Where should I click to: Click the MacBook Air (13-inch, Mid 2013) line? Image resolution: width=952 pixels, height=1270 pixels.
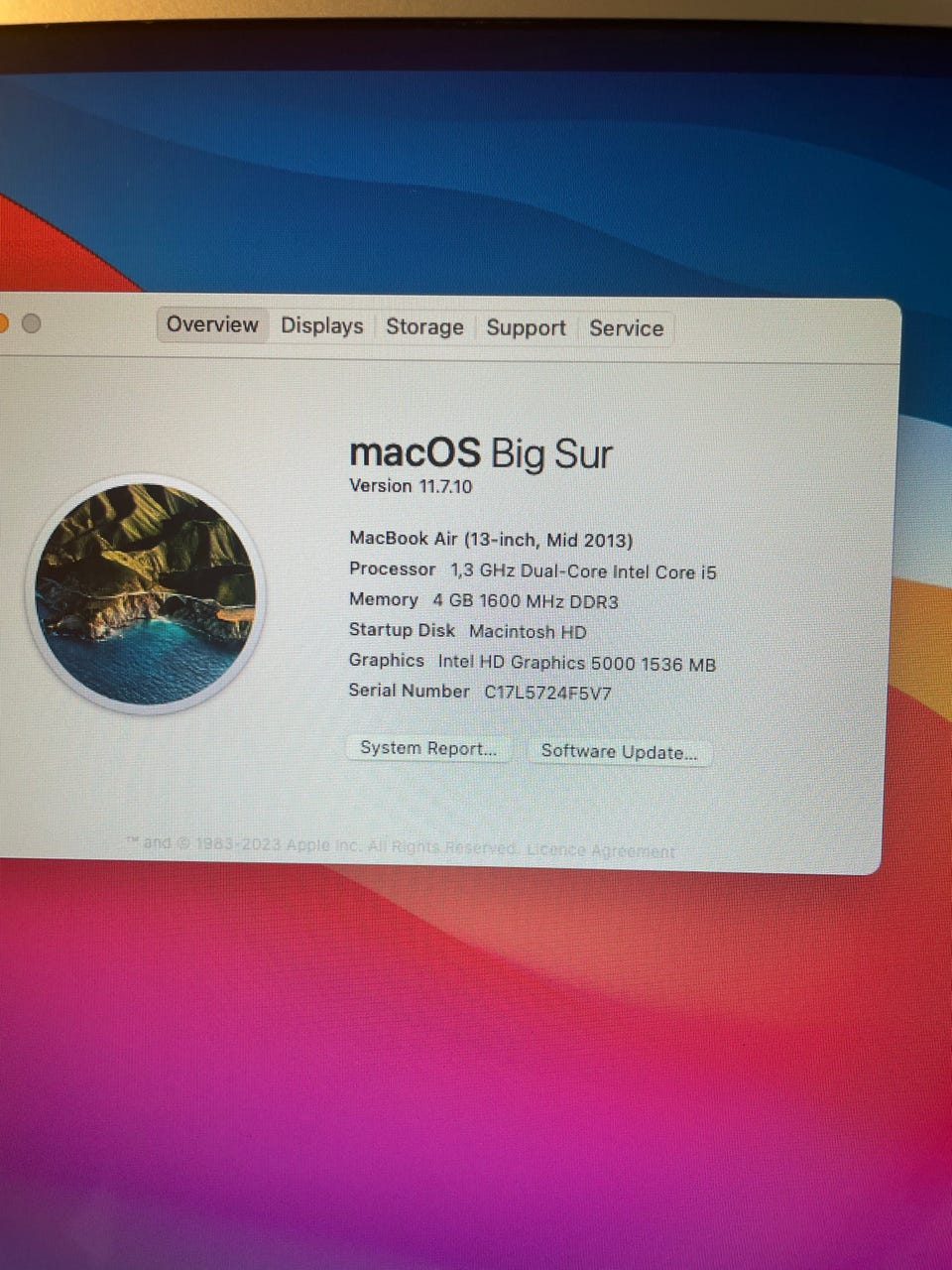tap(491, 540)
